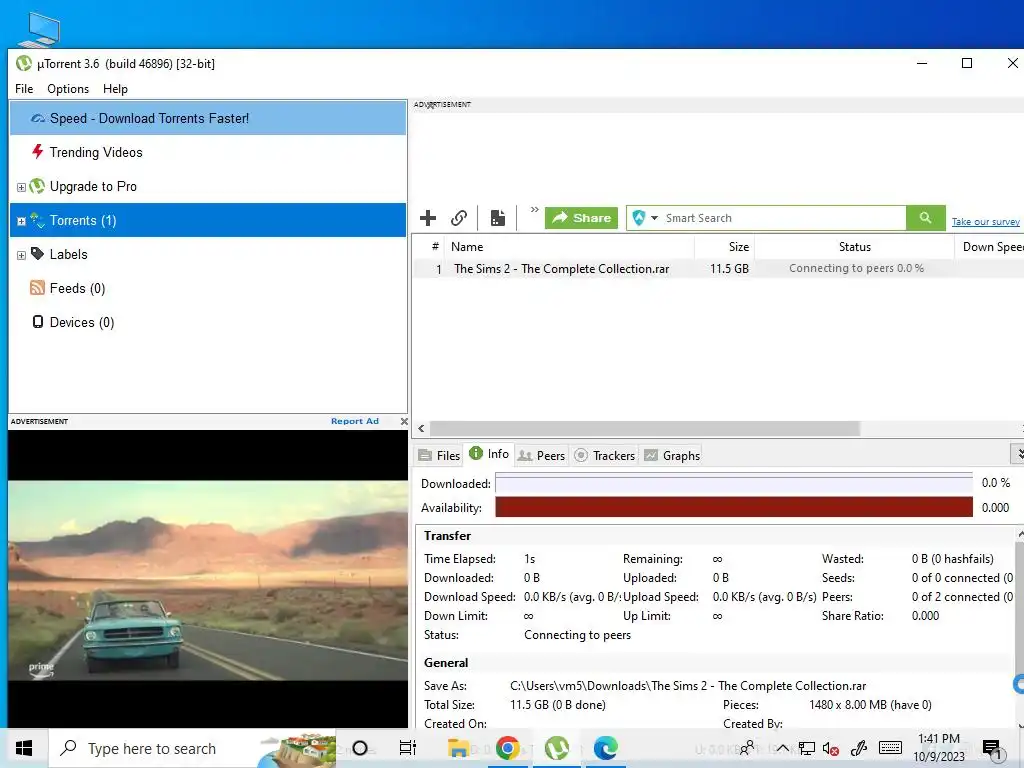Click the Trending Videos lightning icon
The width and height of the screenshot is (1024, 768).
(37, 152)
